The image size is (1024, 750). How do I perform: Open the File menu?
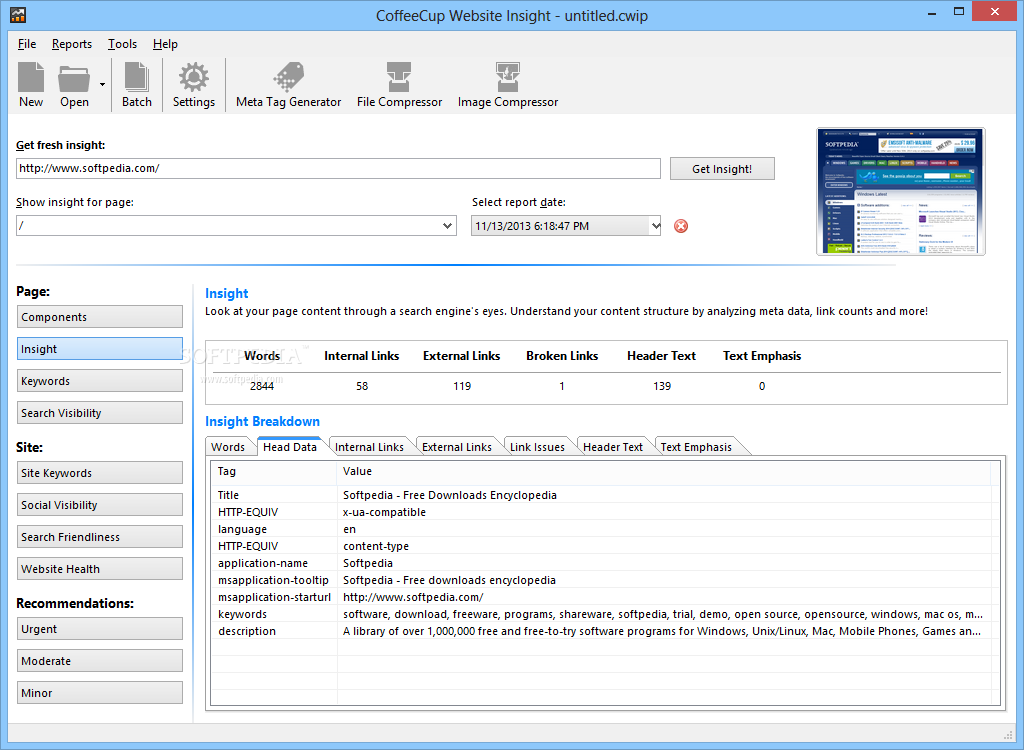point(27,44)
